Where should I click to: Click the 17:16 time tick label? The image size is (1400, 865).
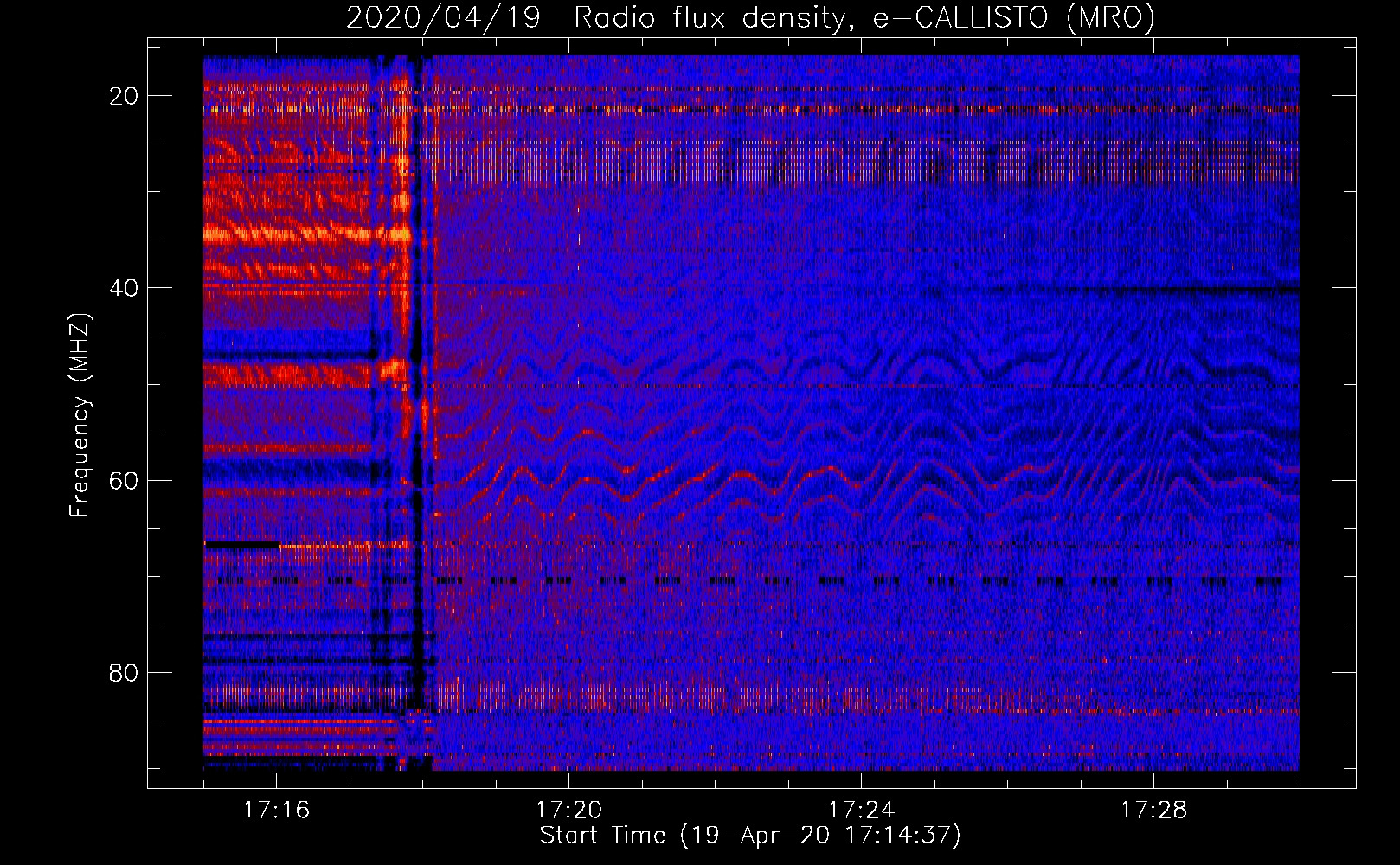276,811
